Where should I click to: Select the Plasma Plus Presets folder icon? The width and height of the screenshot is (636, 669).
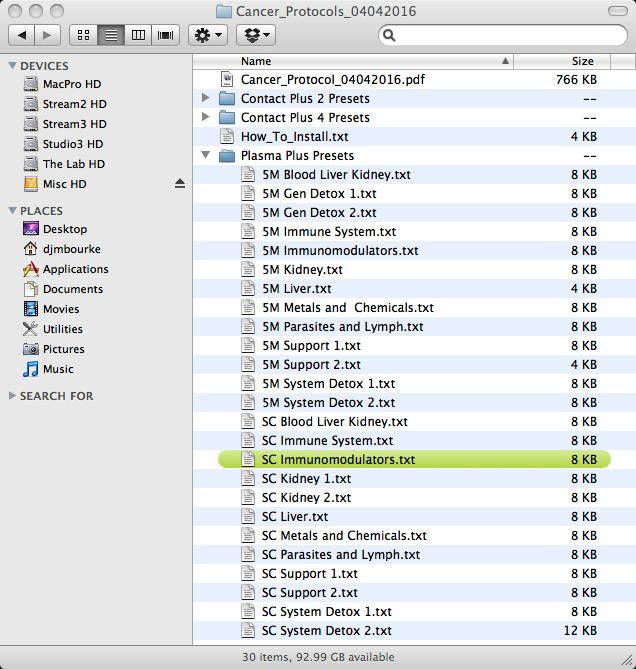(227, 156)
